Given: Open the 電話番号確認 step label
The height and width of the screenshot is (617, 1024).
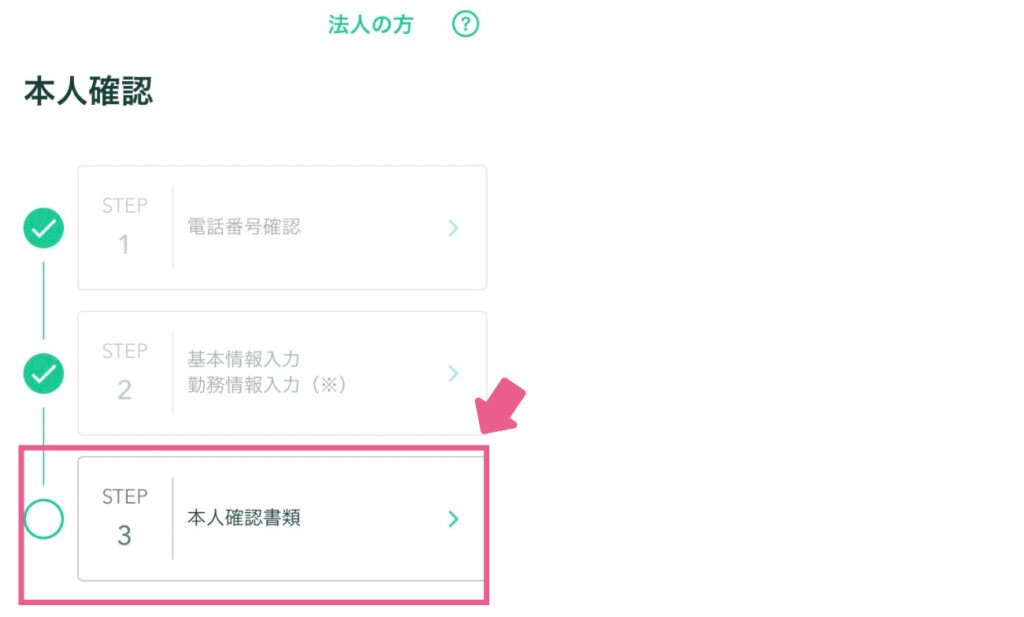Looking at the screenshot, I should [244, 227].
